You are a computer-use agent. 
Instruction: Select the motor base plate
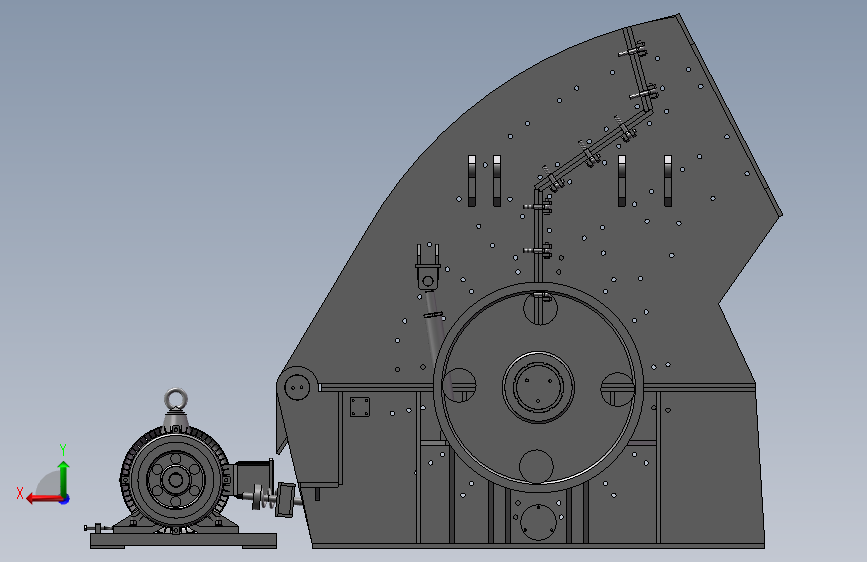tap(183, 540)
